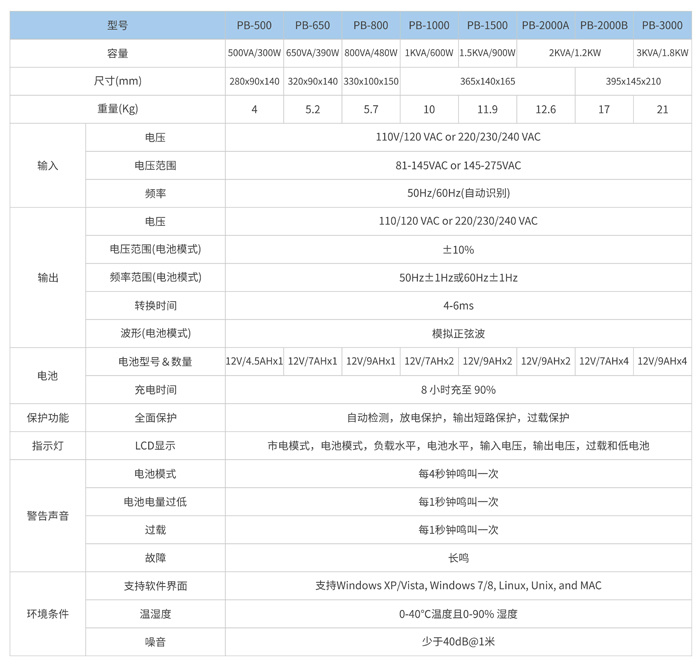Select the 4-6ms transfer time cell
Screen dimensions: 700x666
click(x=458, y=306)
